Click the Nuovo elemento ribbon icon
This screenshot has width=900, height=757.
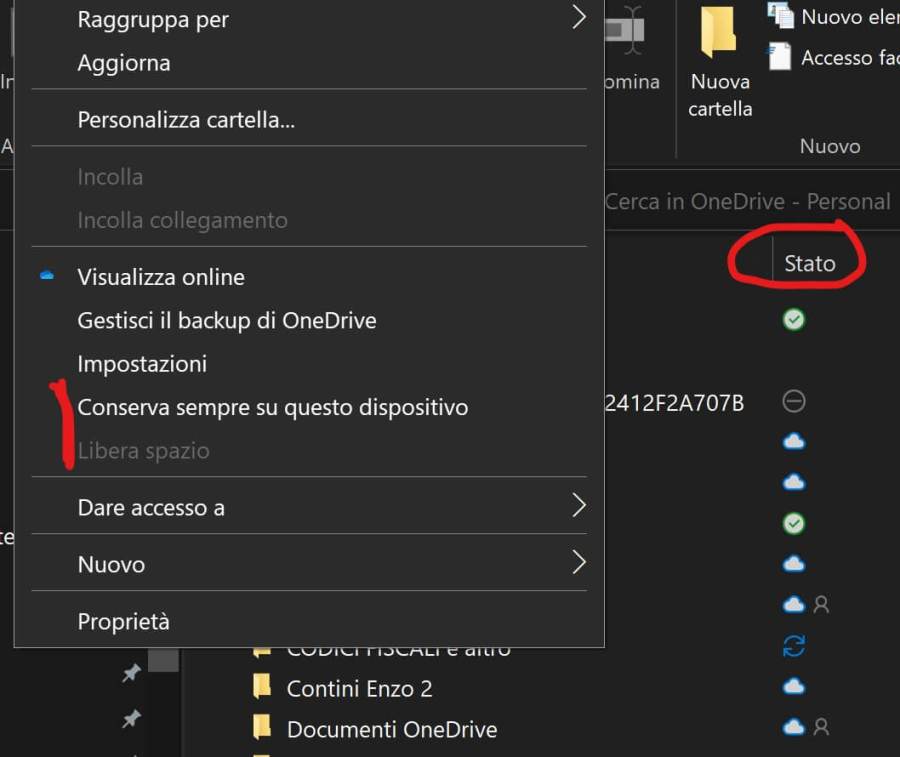pyautogui.click(x=780, y=16)
